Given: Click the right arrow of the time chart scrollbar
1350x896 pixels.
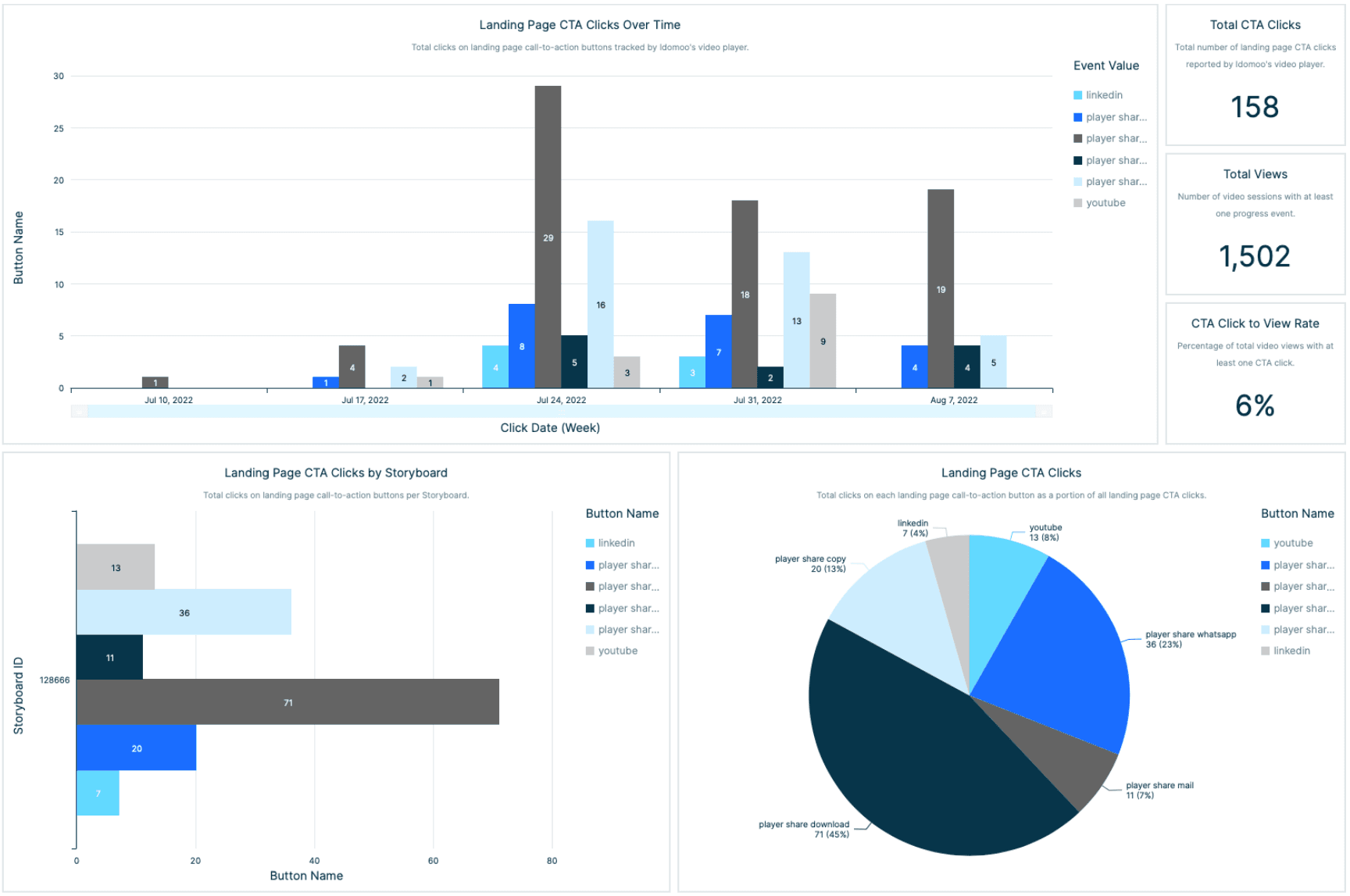Looking at the screenshot, I should [x=1043, y=412].
